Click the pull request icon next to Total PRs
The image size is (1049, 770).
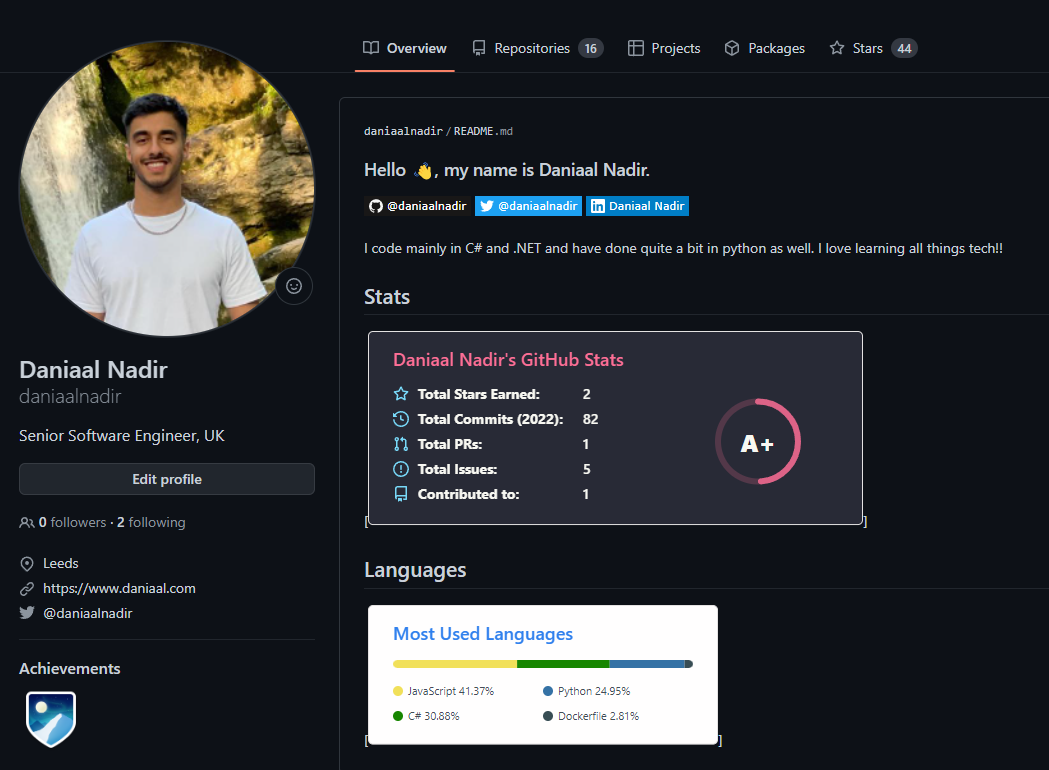(403, 444)
